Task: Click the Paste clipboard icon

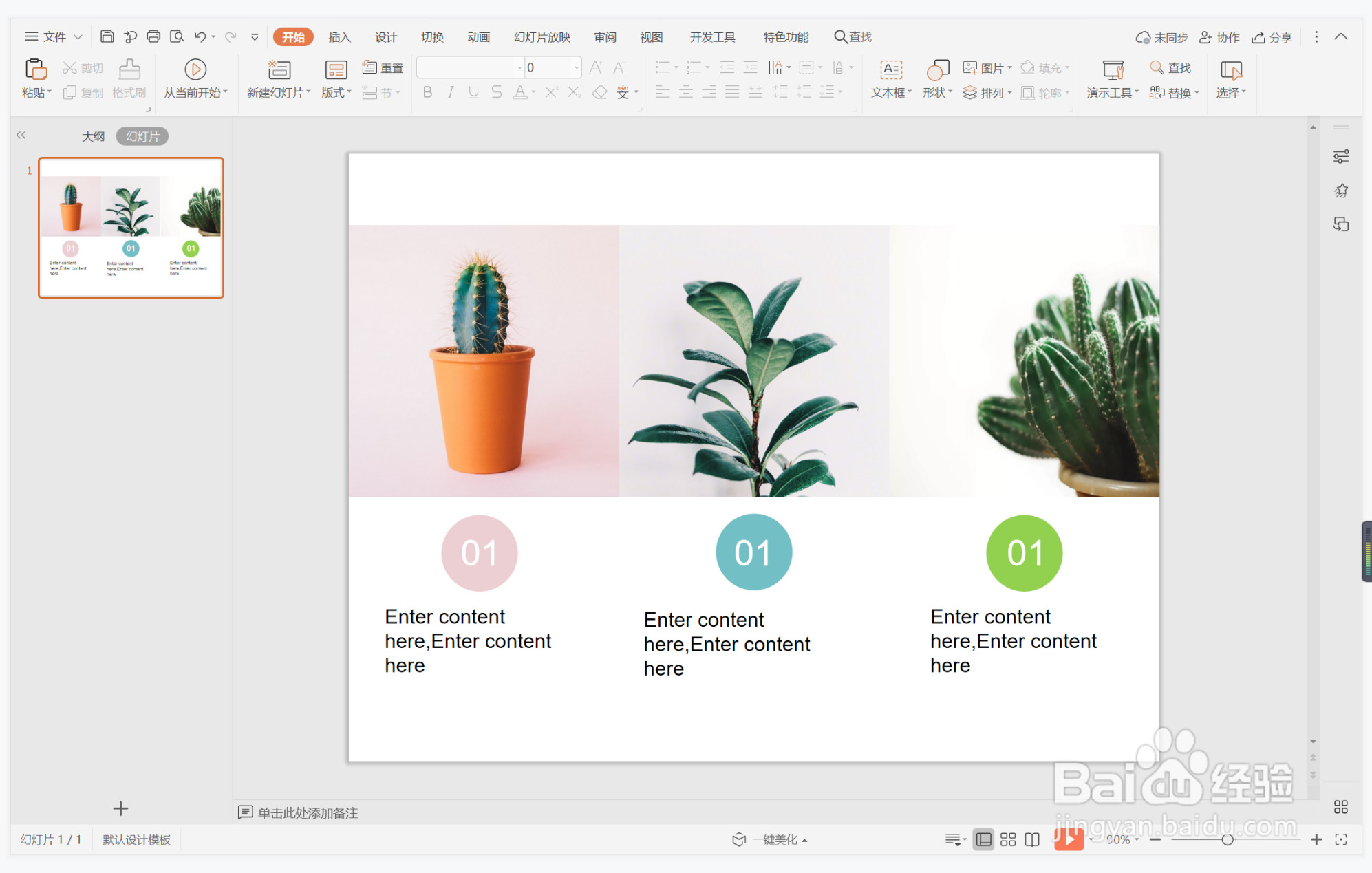Action: point(35,69)
